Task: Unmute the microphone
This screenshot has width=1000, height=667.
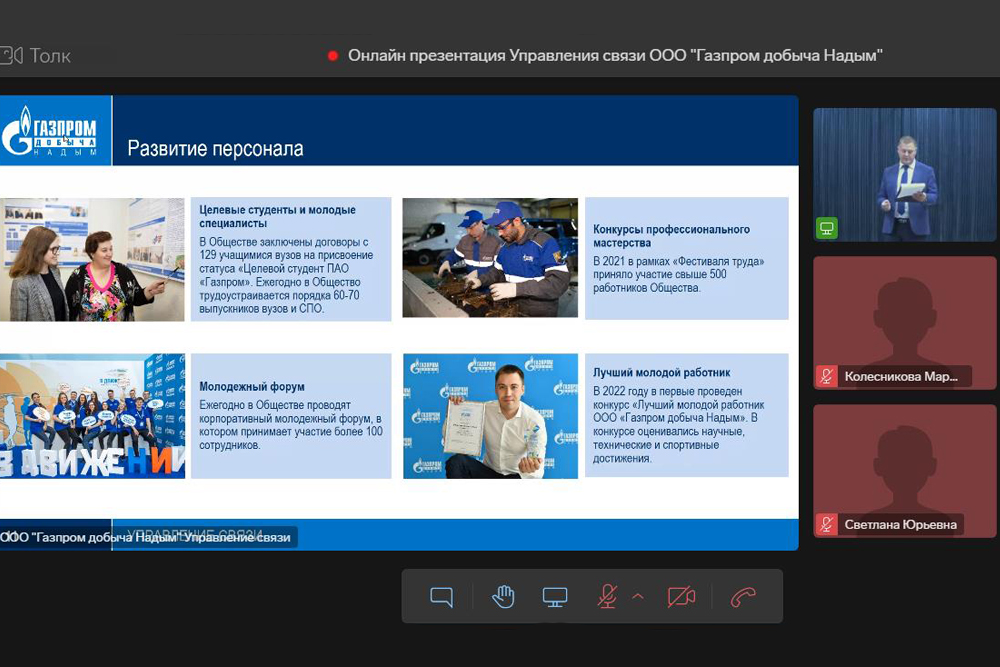Action: click(x=607, y=597)
